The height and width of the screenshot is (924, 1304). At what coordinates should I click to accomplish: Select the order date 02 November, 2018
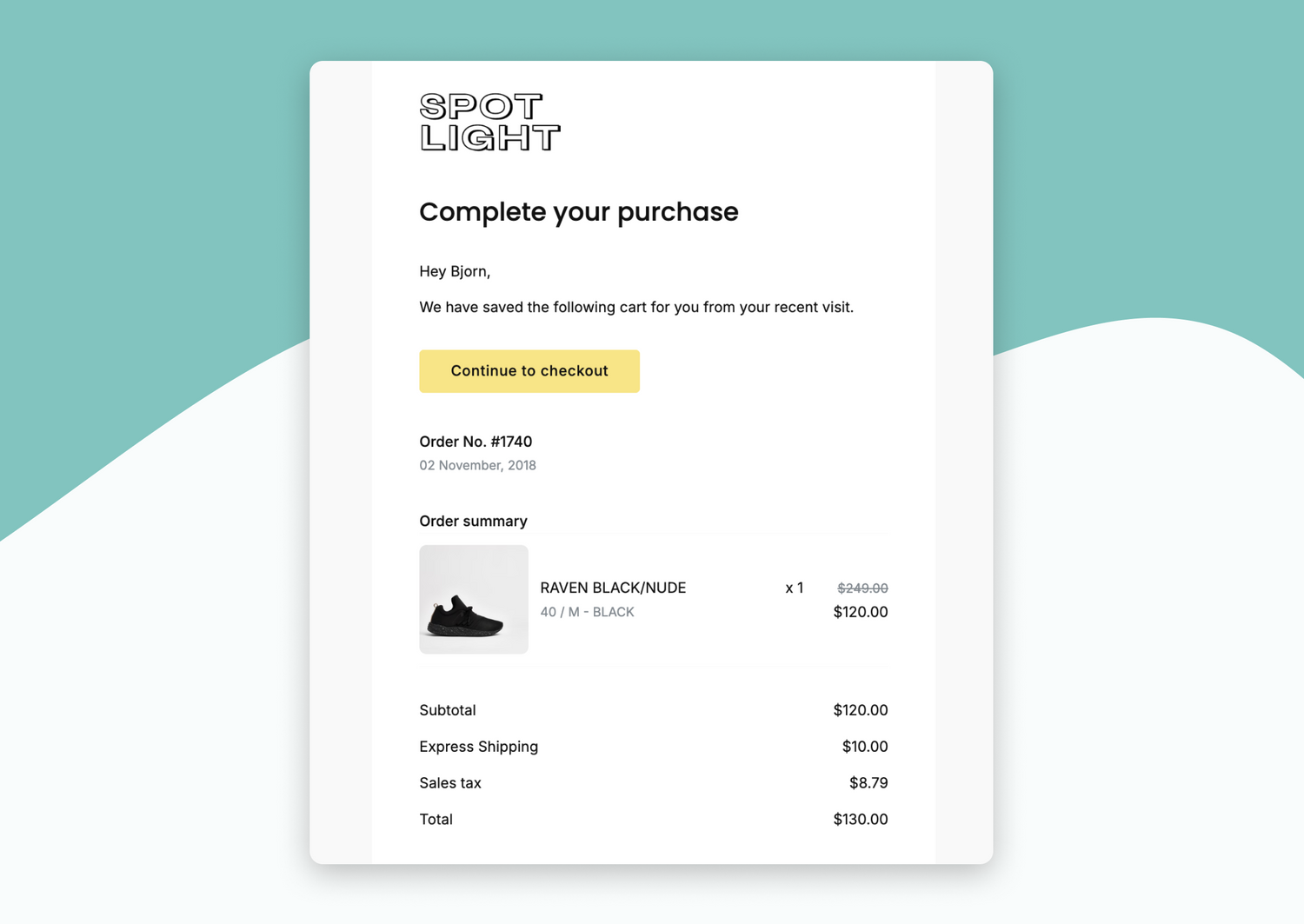click(477, 465)
